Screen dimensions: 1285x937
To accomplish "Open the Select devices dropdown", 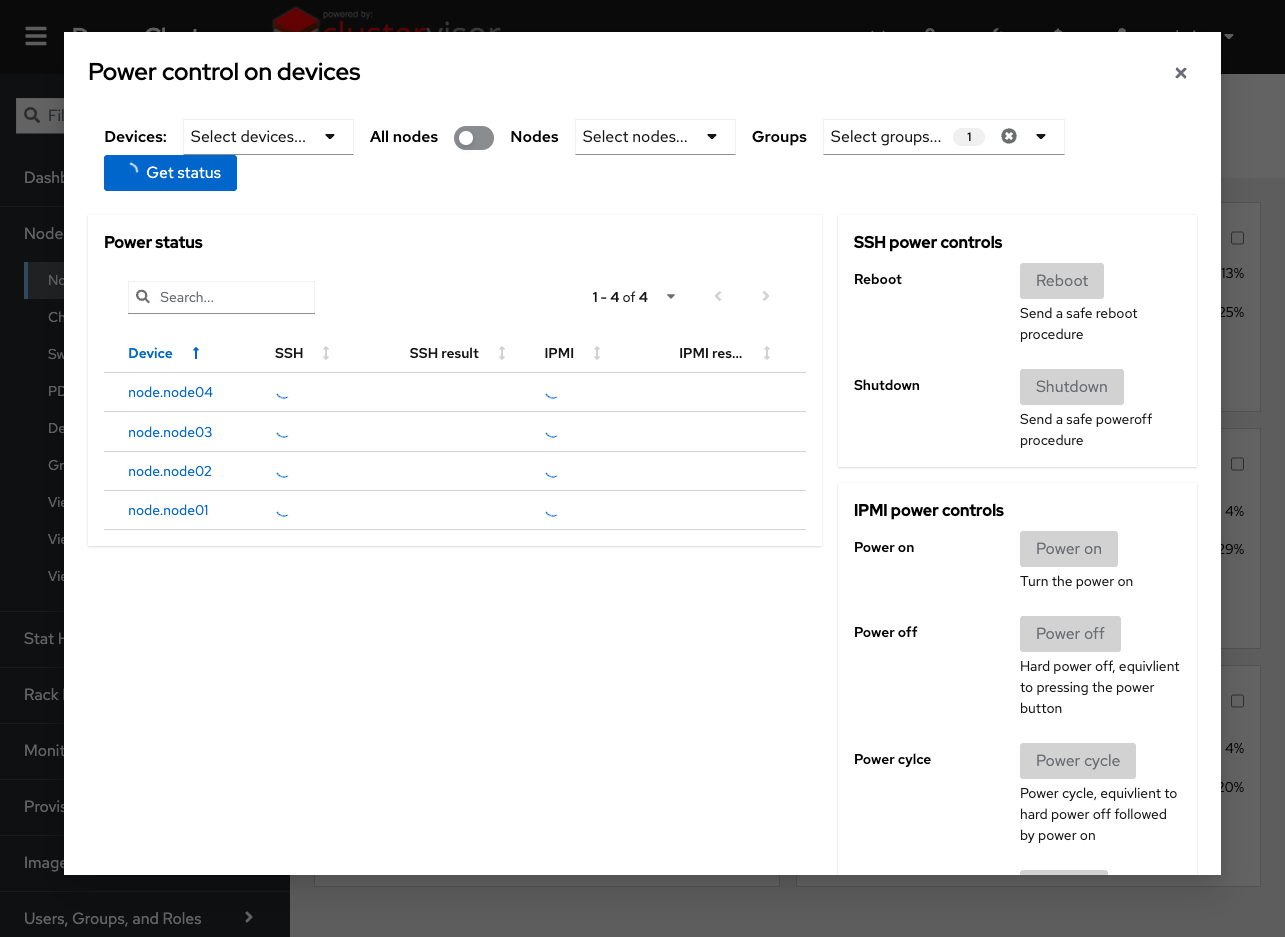I will click(x=268, y=137).
